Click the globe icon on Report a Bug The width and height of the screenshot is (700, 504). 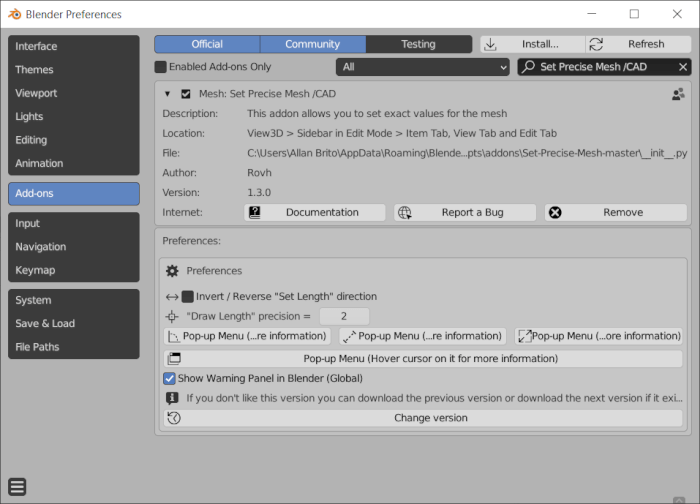pyautogui.click(x=404, y=212)
